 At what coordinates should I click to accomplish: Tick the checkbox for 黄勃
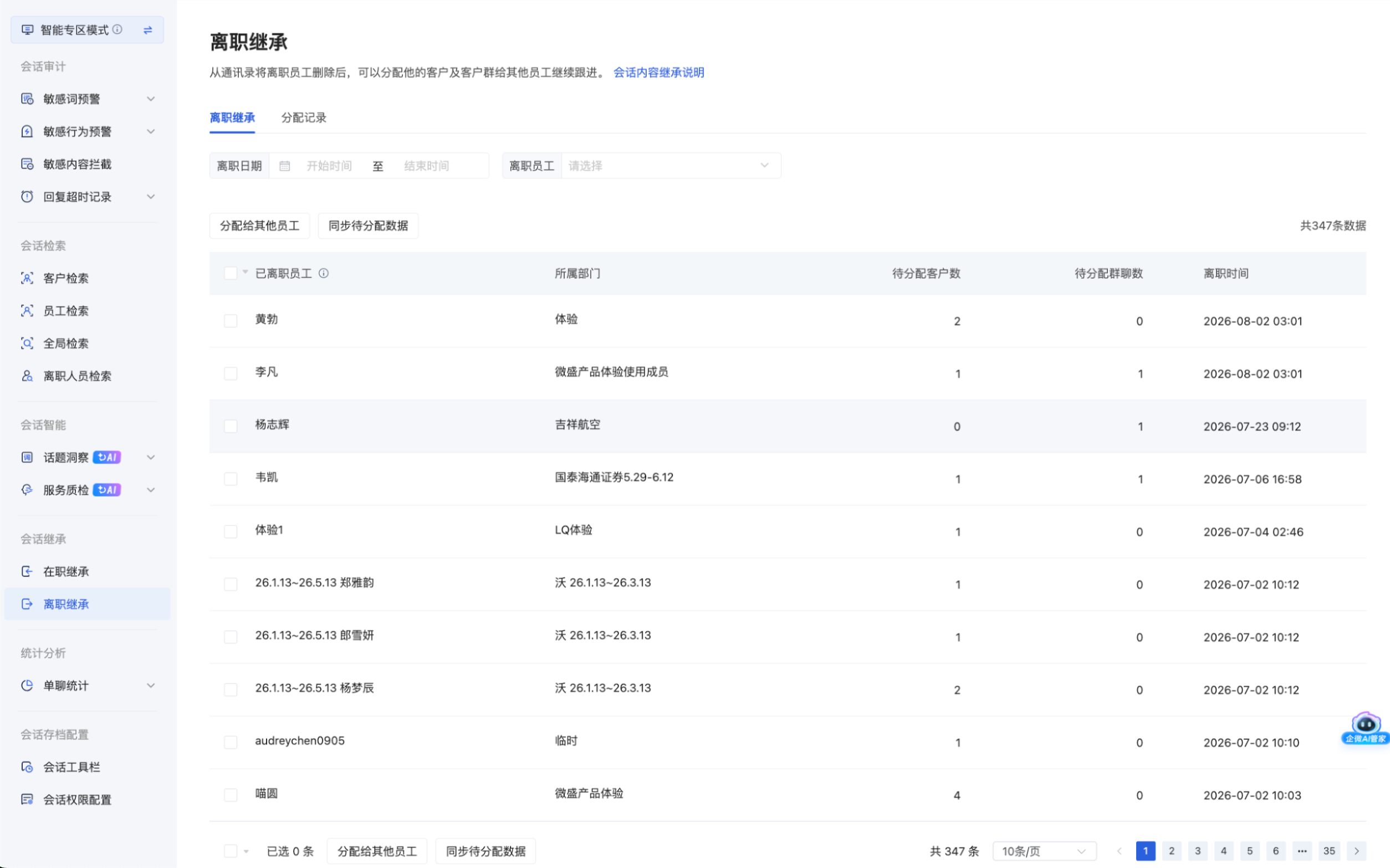click(231, 321)
